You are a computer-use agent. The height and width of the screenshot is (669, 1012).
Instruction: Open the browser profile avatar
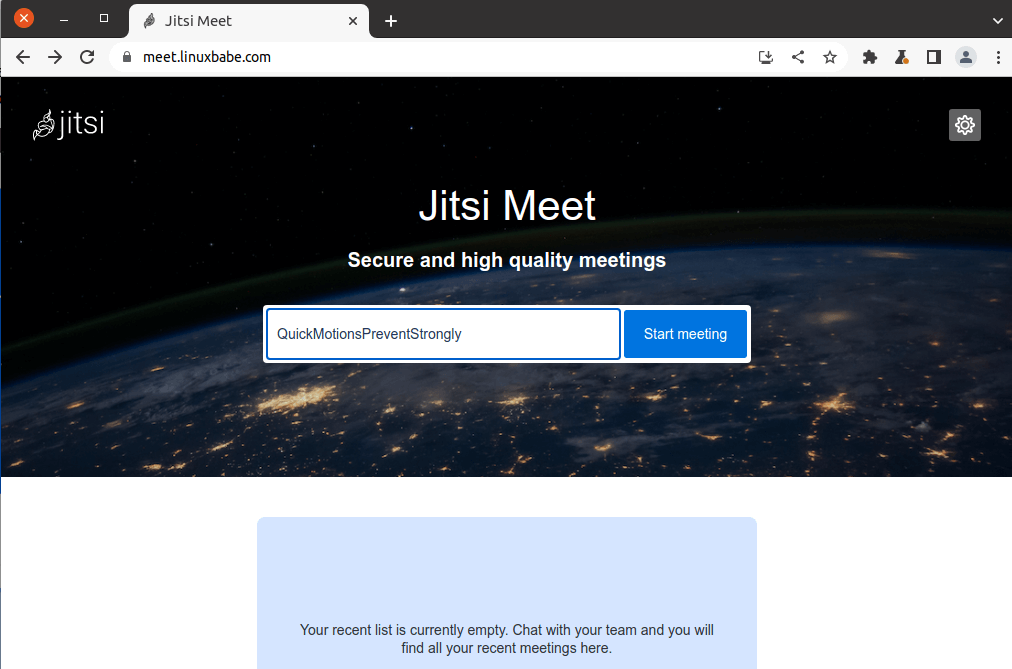965,57
